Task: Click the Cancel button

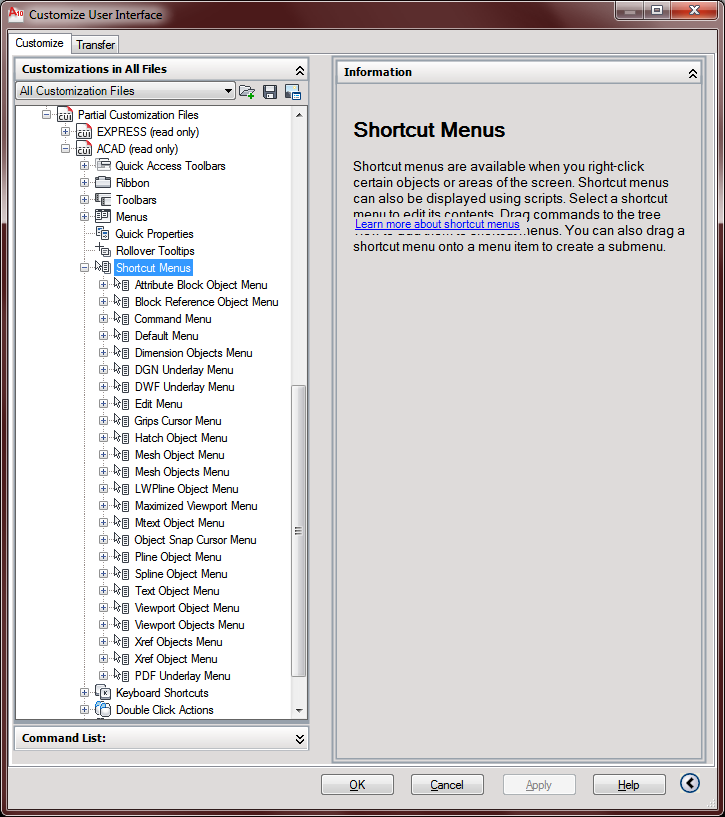Action: point(447,785)
